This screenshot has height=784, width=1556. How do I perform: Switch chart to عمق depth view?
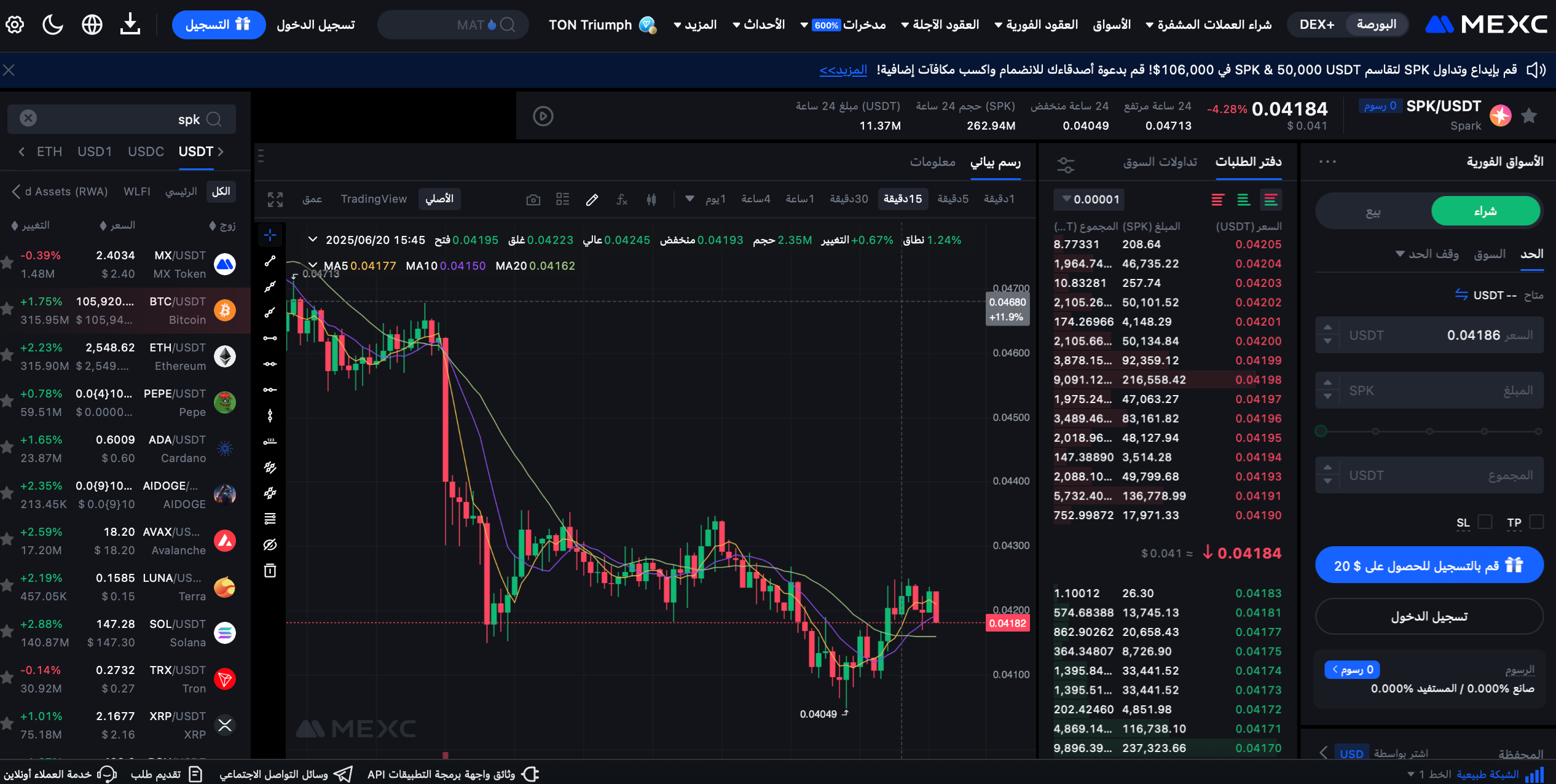coord(312,199)
